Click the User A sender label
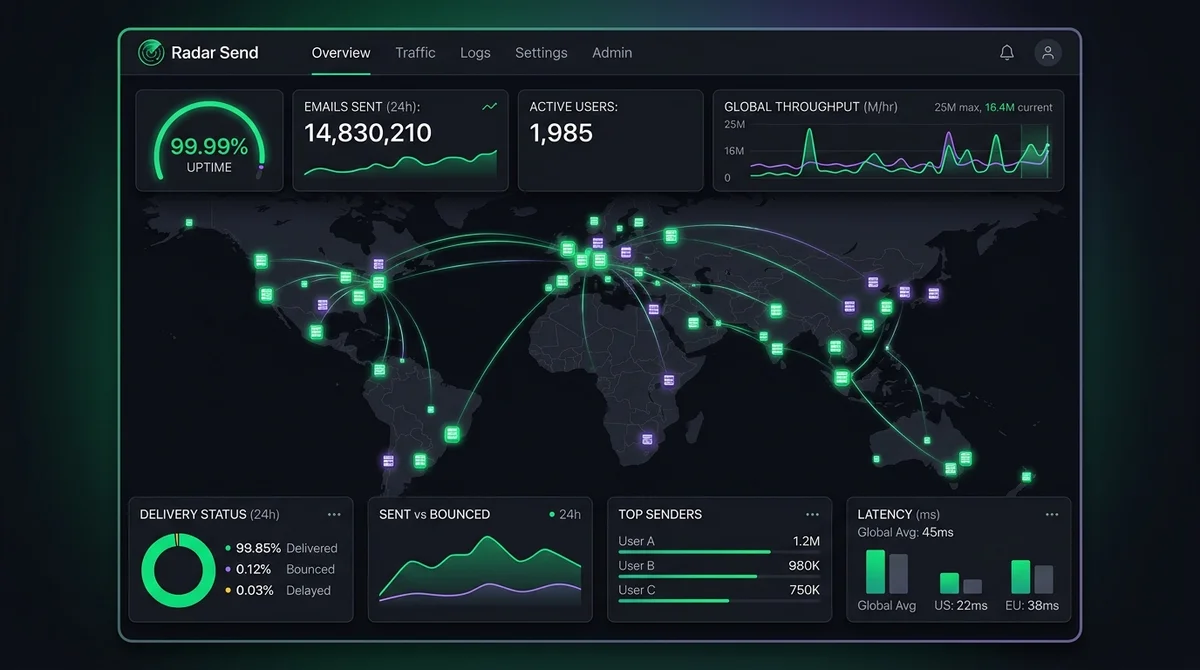 tap(637, 541)
